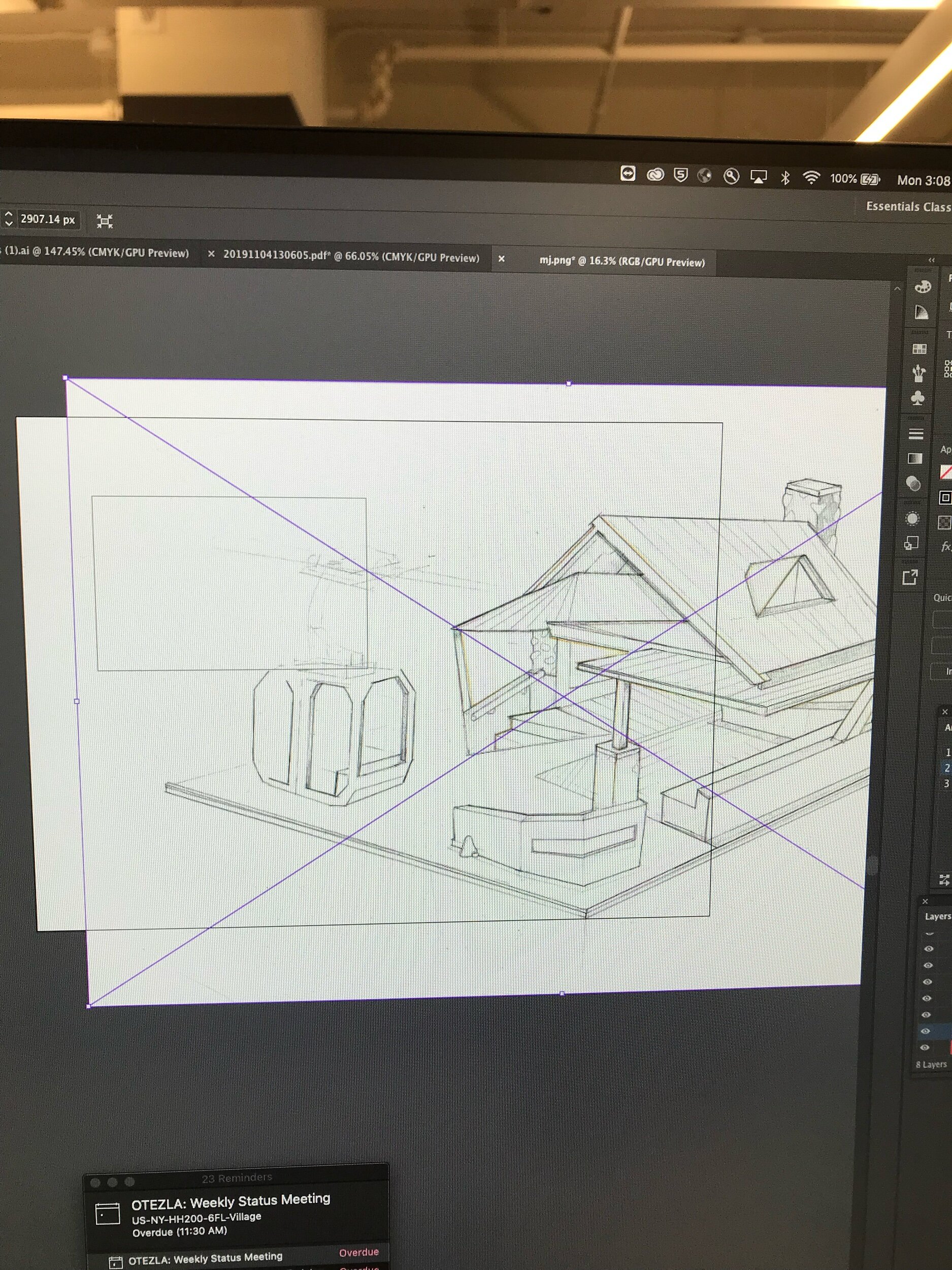Click the TeamViewer menu bar icon
952x1270 pixels.
[x=628, y=173]
